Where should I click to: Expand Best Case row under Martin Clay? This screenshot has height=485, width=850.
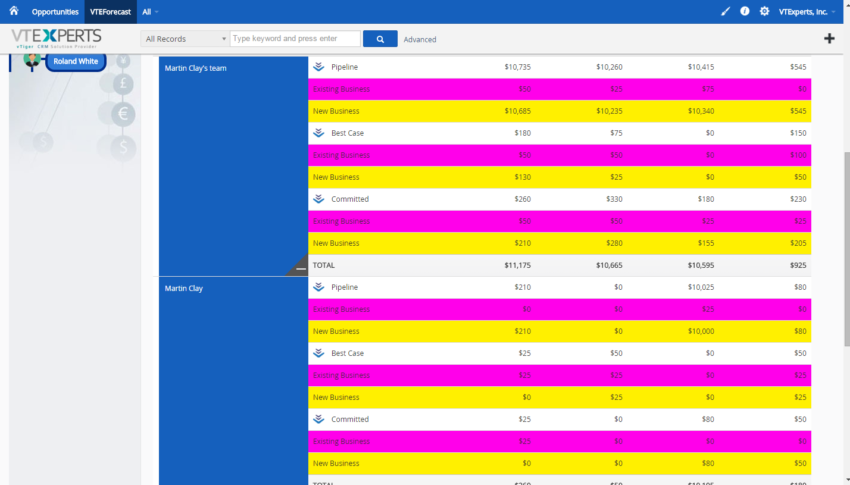319,353
